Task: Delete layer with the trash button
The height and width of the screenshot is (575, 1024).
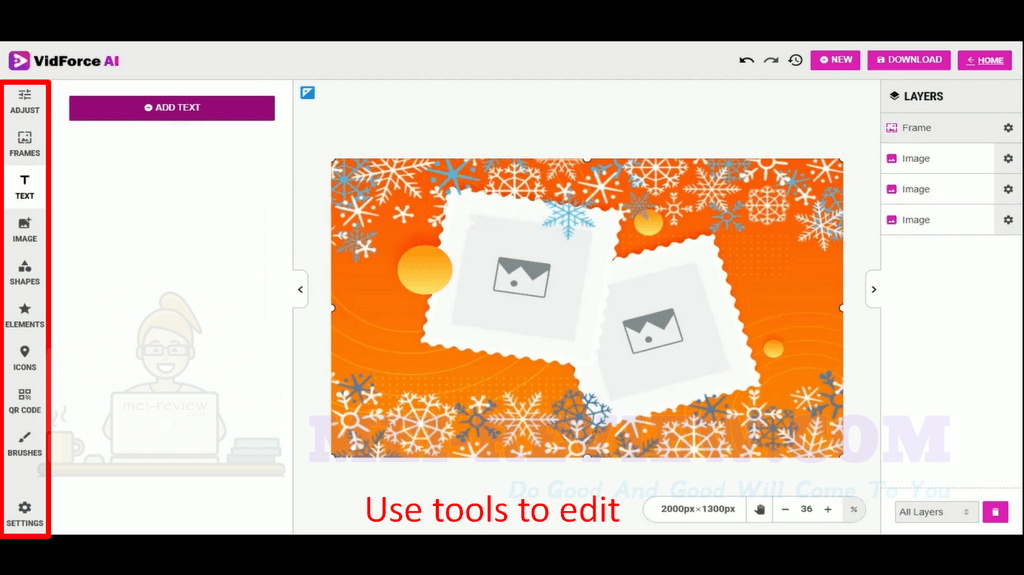Action: tap(995, 512)
